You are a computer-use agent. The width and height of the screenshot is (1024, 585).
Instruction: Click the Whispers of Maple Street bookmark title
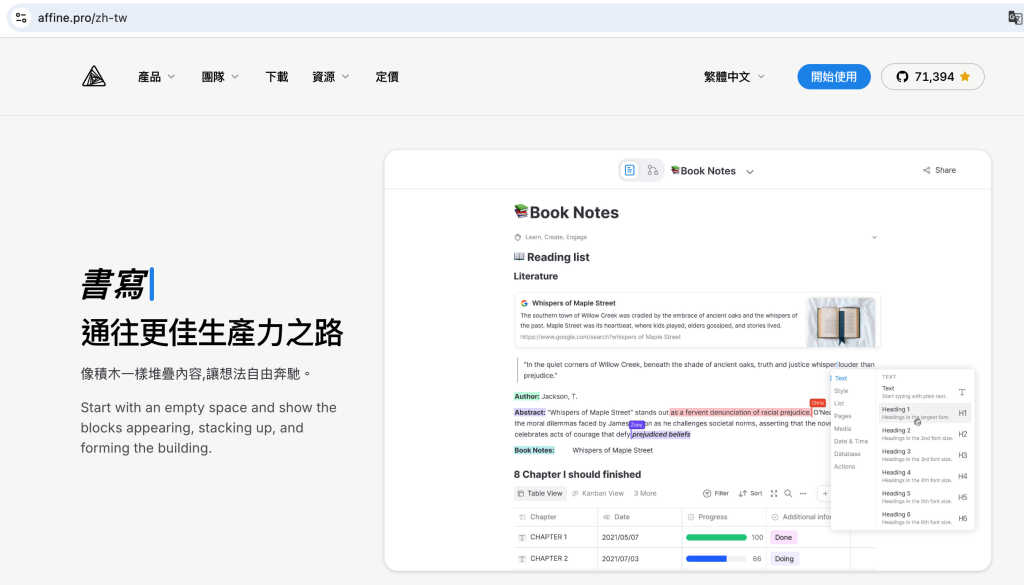point(573,303)
